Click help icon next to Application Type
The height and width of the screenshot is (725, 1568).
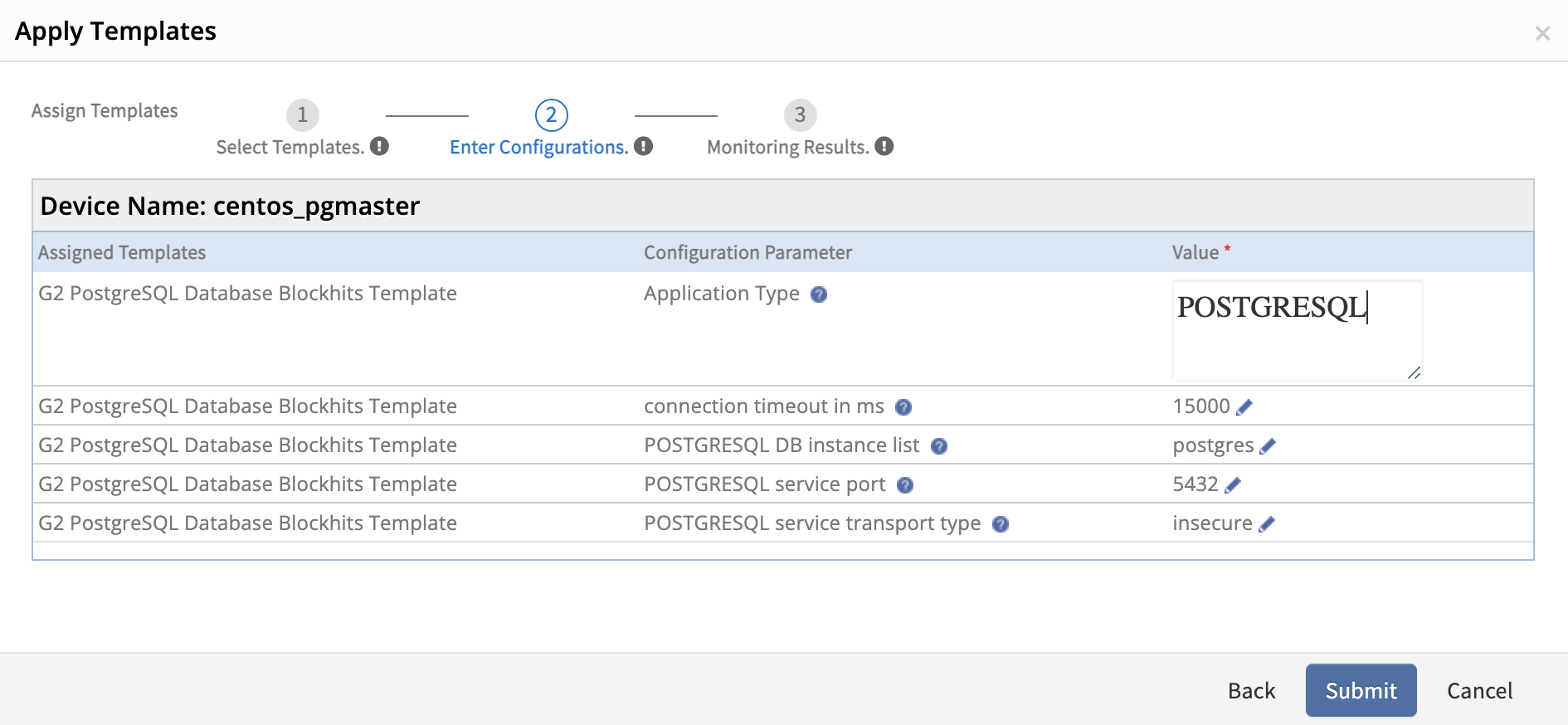[818, 294]
